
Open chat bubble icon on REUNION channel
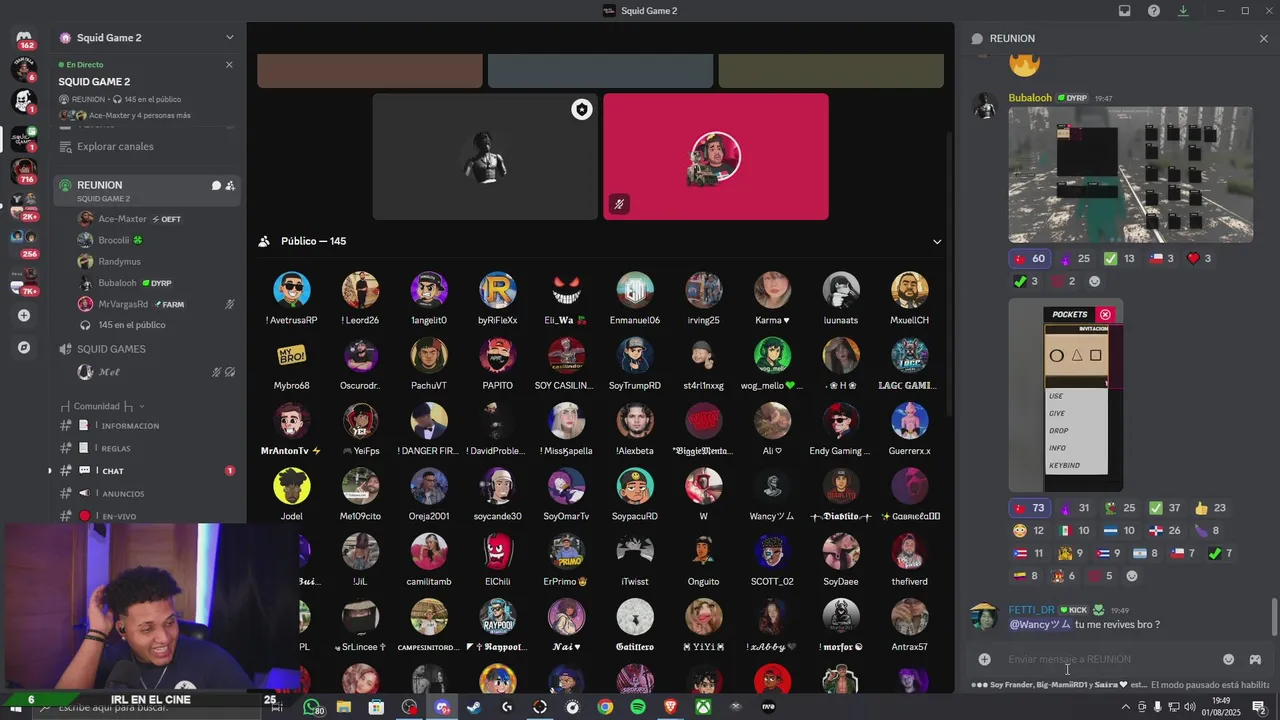[x=216, y=185]
